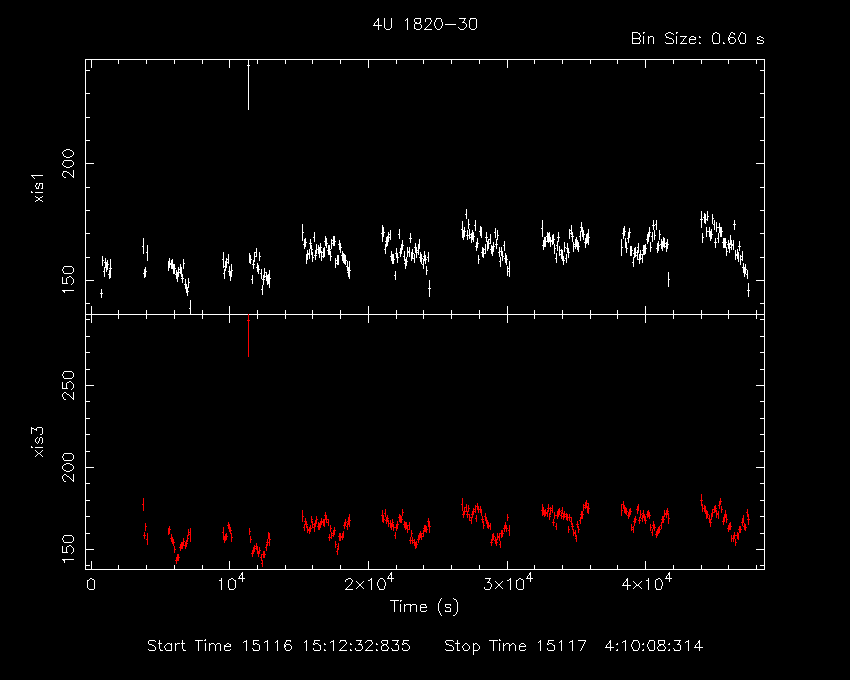Click the '150' tick label on xis3 axis
Image resolution: width=850 pixels, height=680 pixels.
pos(69,549)
